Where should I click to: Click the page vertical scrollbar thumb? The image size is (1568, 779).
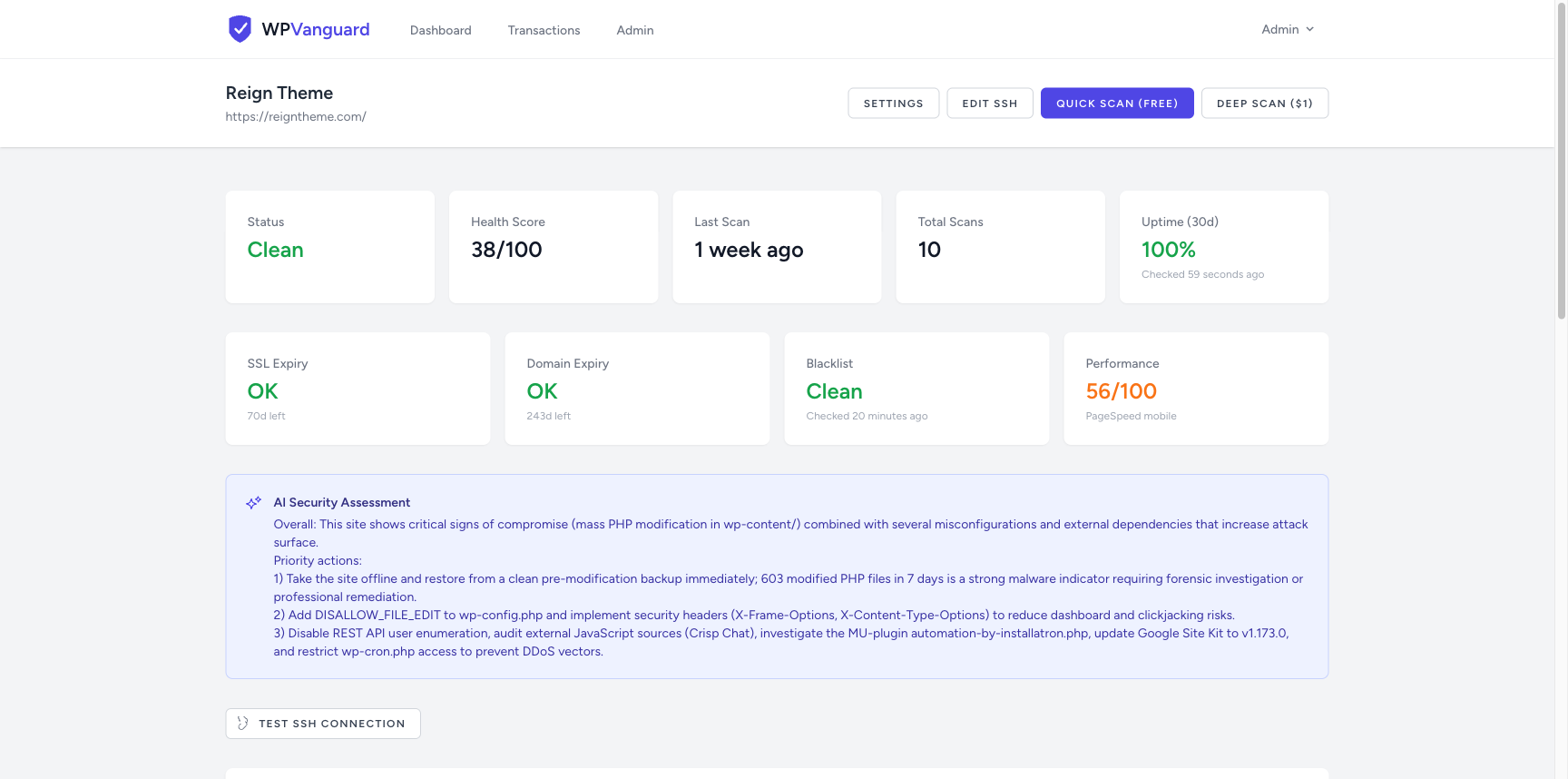(x=1562, y=160)
